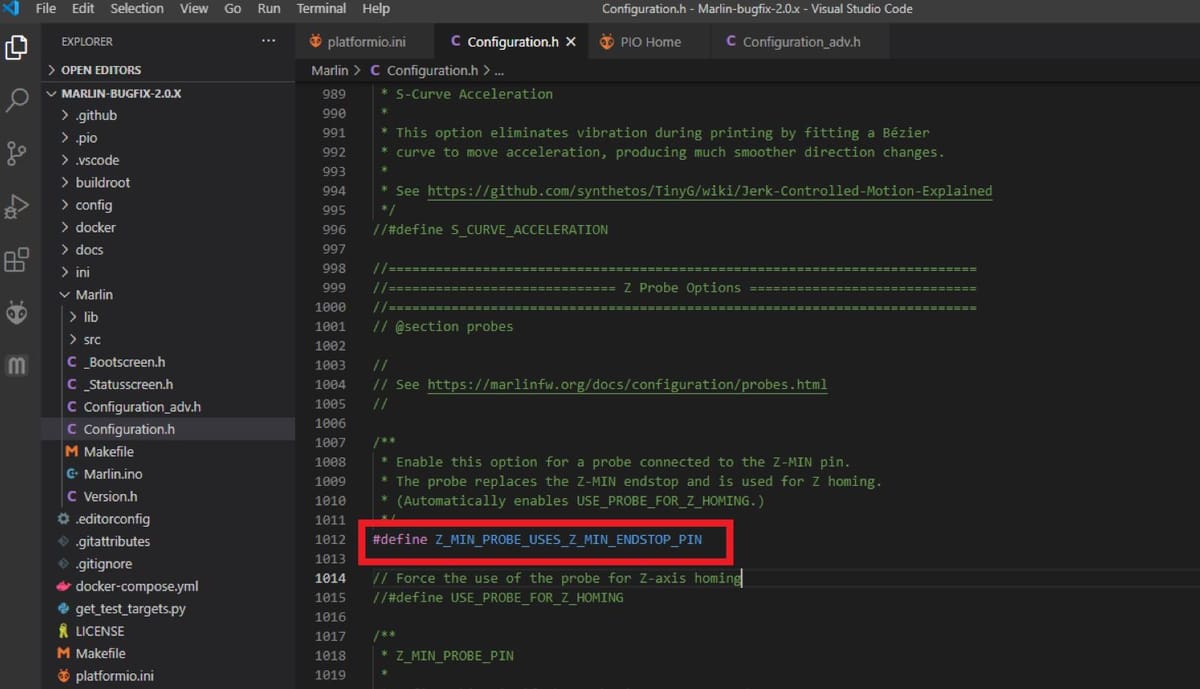Open the Run menu
The height and width of the screenshot is (689, 1200).
269,9
